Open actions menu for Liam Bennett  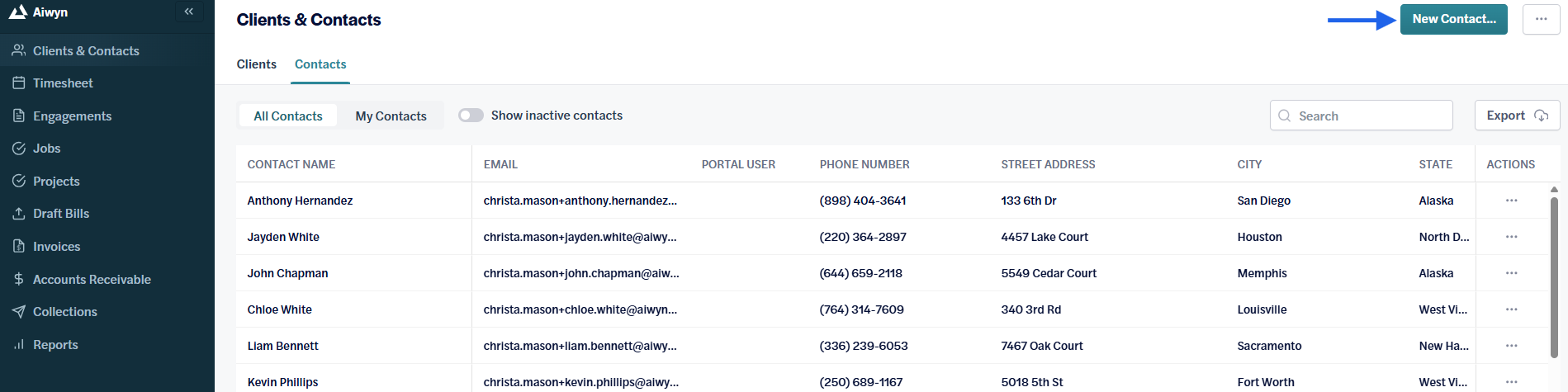click(1511, 346)
